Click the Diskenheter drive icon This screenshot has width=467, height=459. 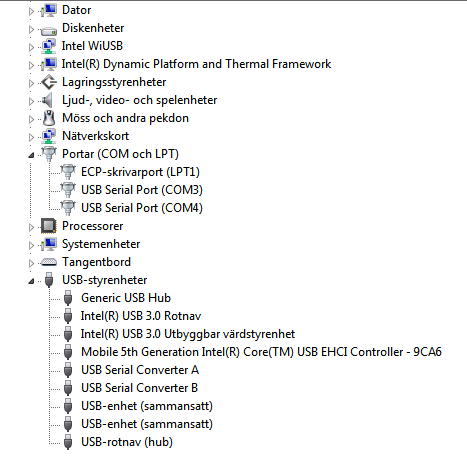pyautogui.click(x=49, y=31)
